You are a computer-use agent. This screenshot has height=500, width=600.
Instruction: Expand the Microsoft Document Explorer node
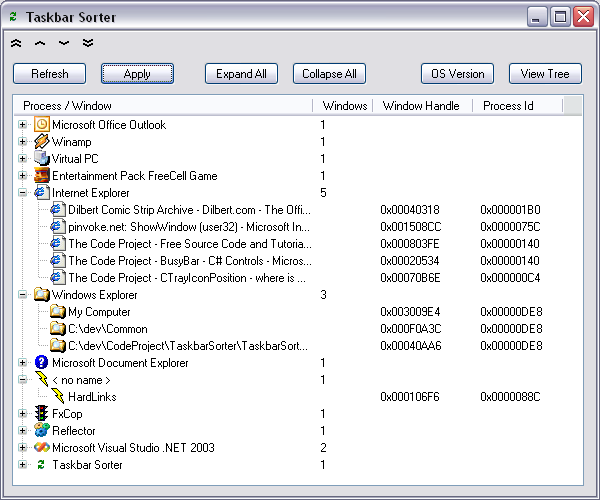coord(22,362)
